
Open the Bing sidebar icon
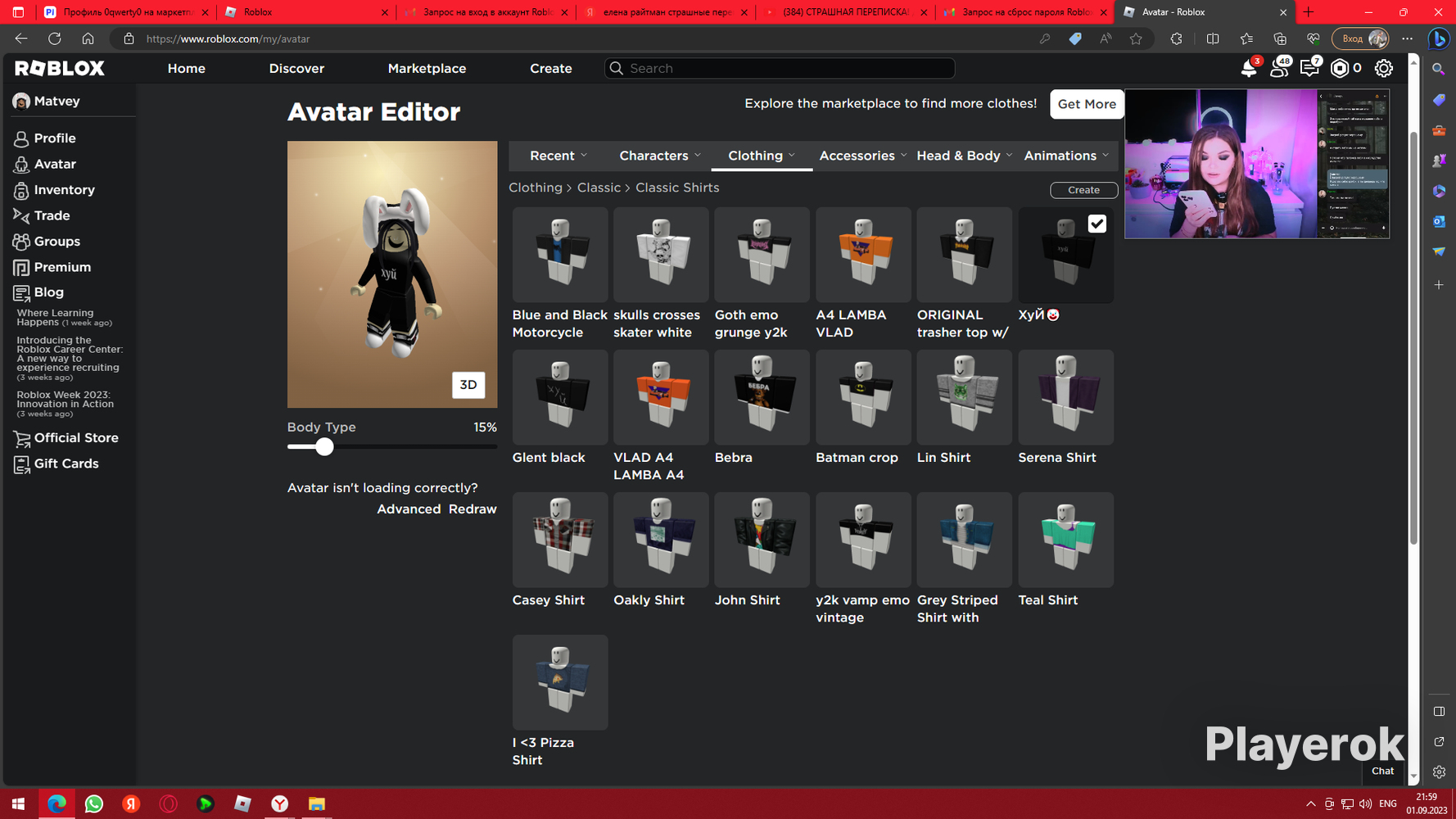(1439, 38)
